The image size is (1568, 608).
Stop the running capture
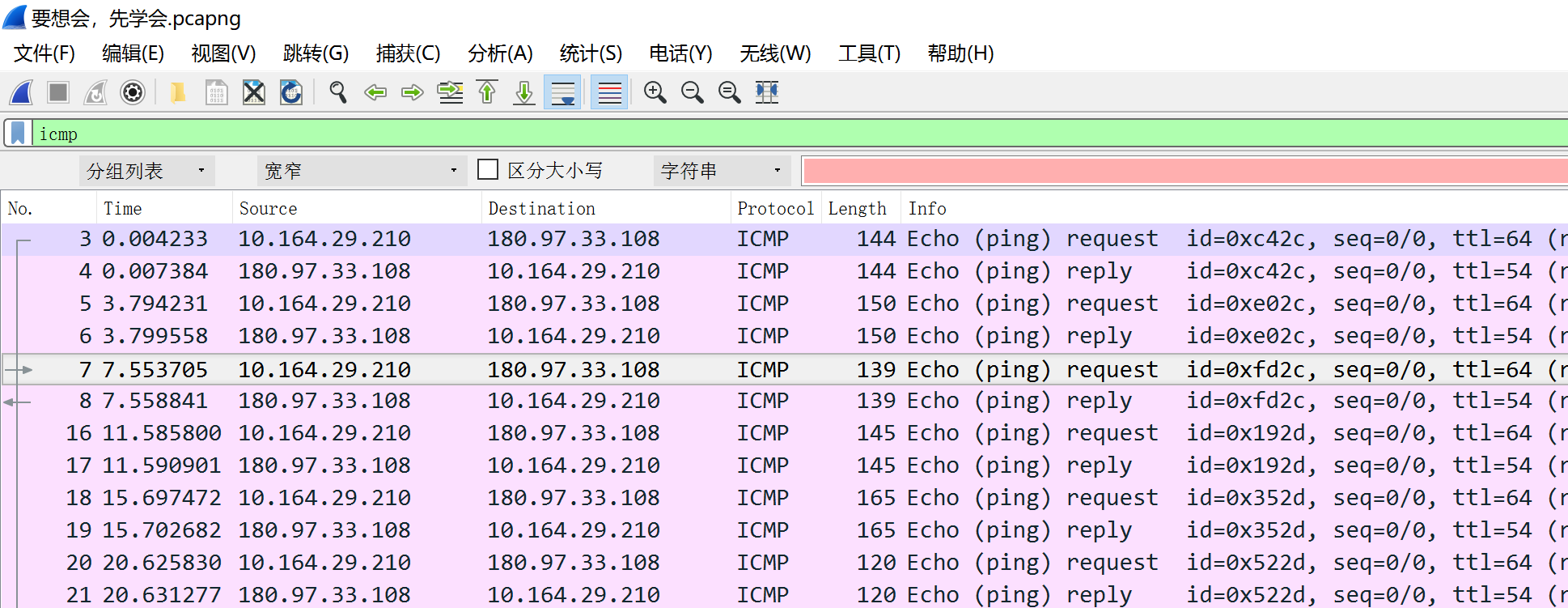58,92
